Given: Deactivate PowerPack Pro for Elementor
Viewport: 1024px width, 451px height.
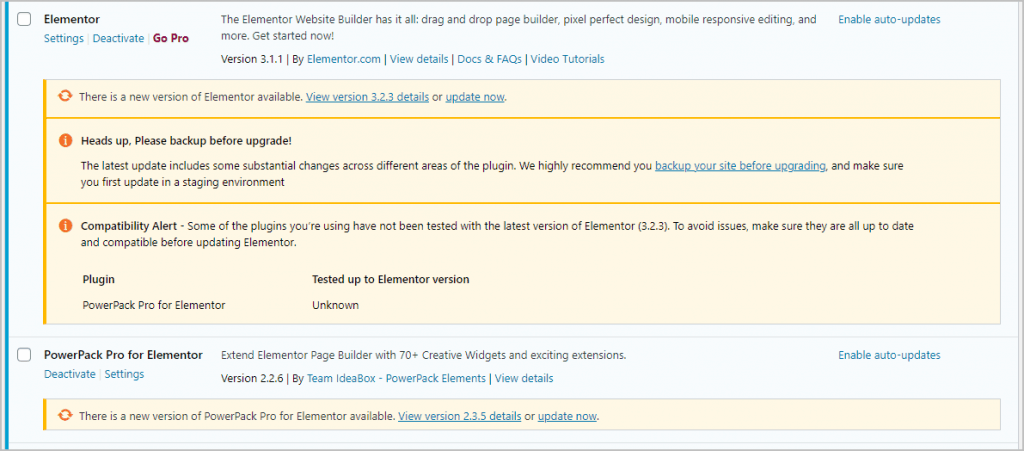Looking at the screenshot, I should click(x=69, y=374).
